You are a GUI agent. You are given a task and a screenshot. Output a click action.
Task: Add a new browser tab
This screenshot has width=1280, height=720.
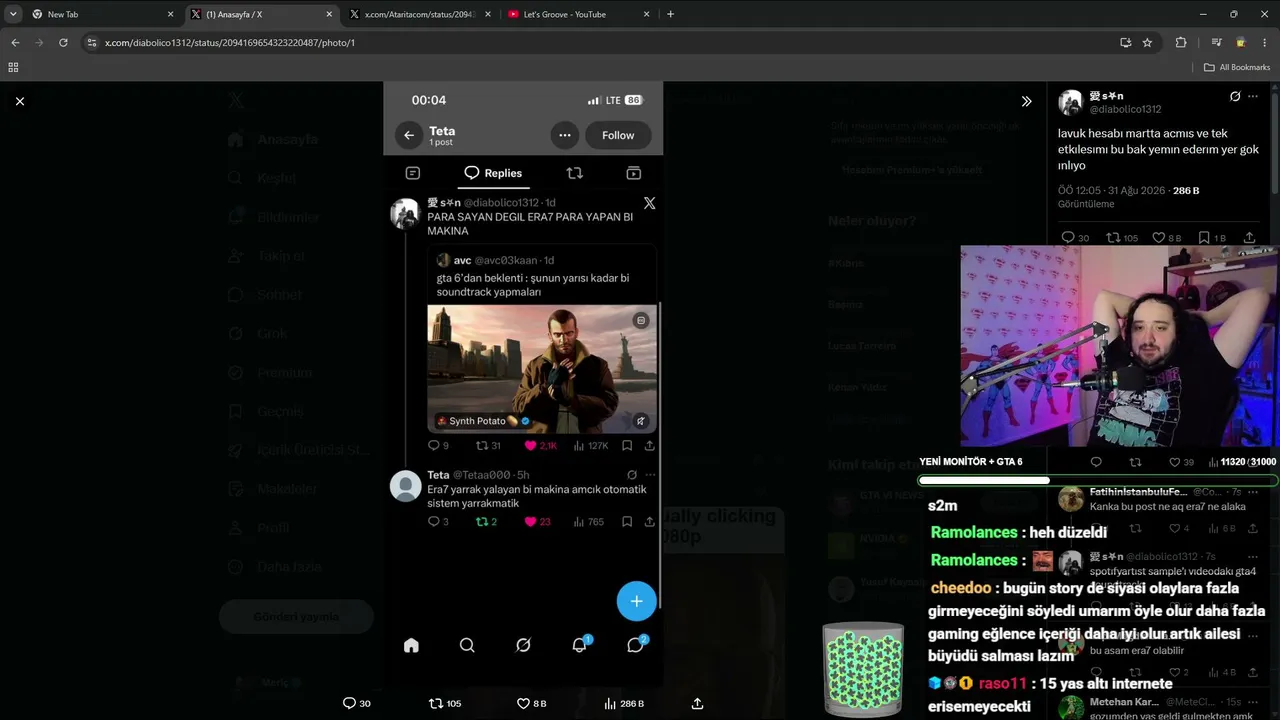(670, 14)
